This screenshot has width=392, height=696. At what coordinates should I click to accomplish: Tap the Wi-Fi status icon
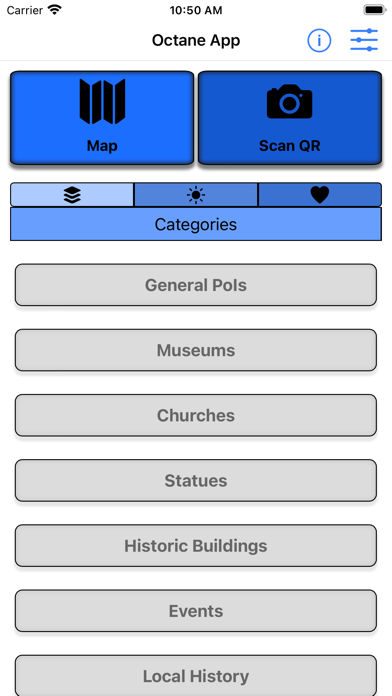point(55,10)
